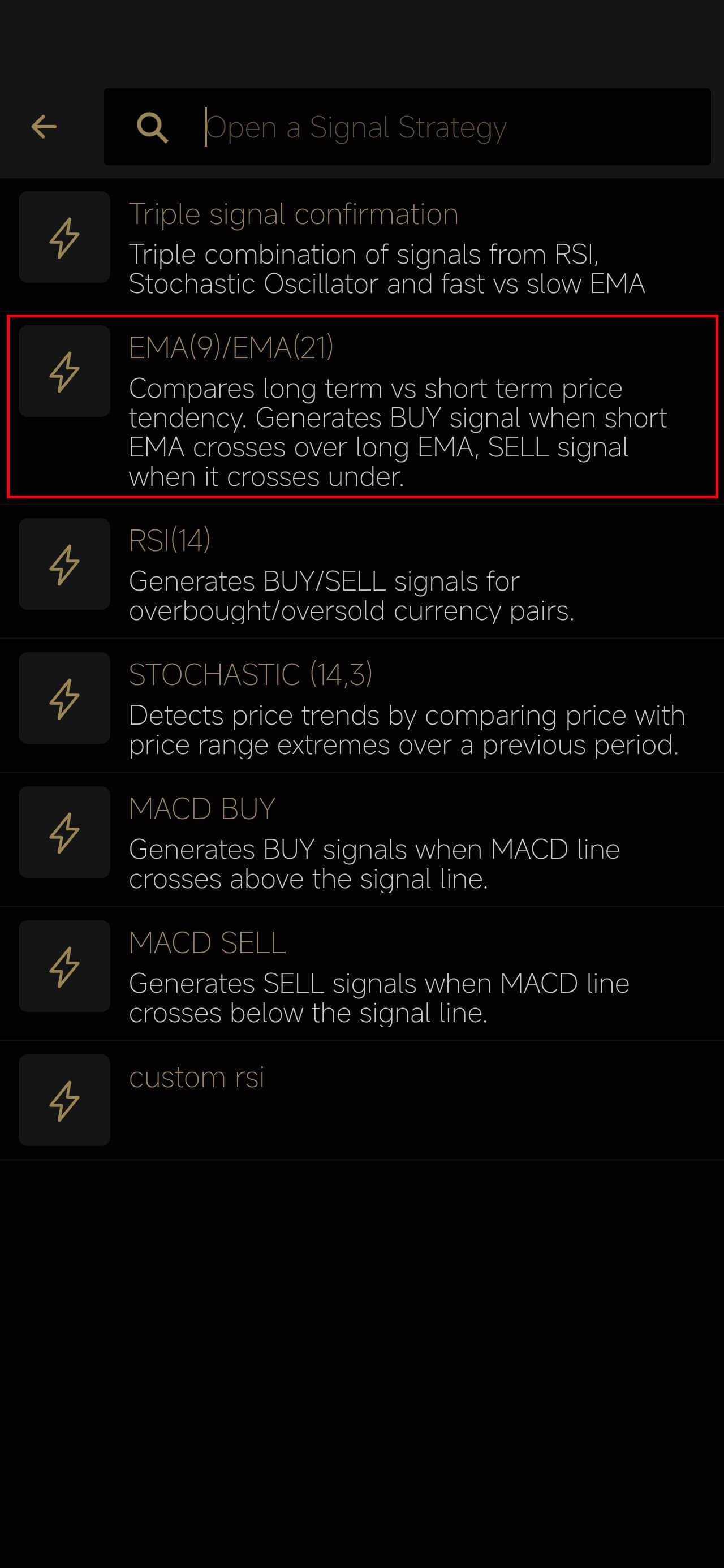724x1568 pixels.
Task: Tap the back arrow icon
Action: coord(44,127)
